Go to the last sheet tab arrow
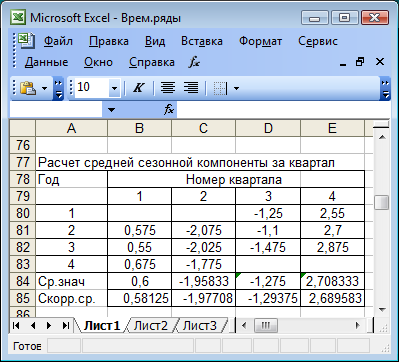 point(66,326)
